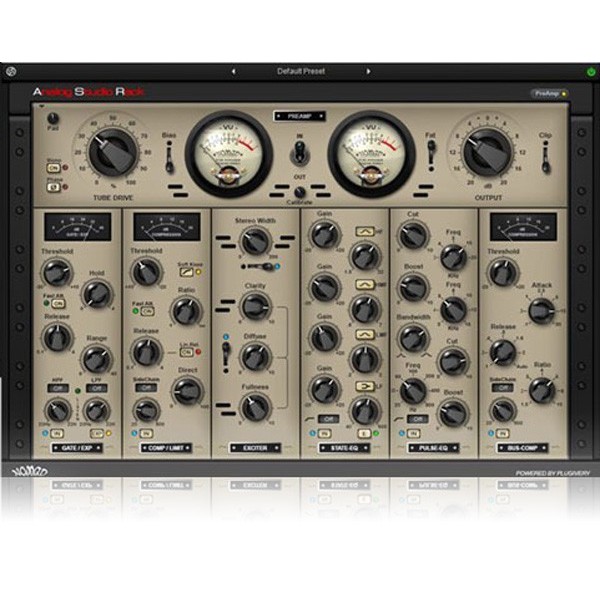This screenshot has width=600, height=600.
Task: Click the Gate Range knob
Action: [x=97, y=359]
